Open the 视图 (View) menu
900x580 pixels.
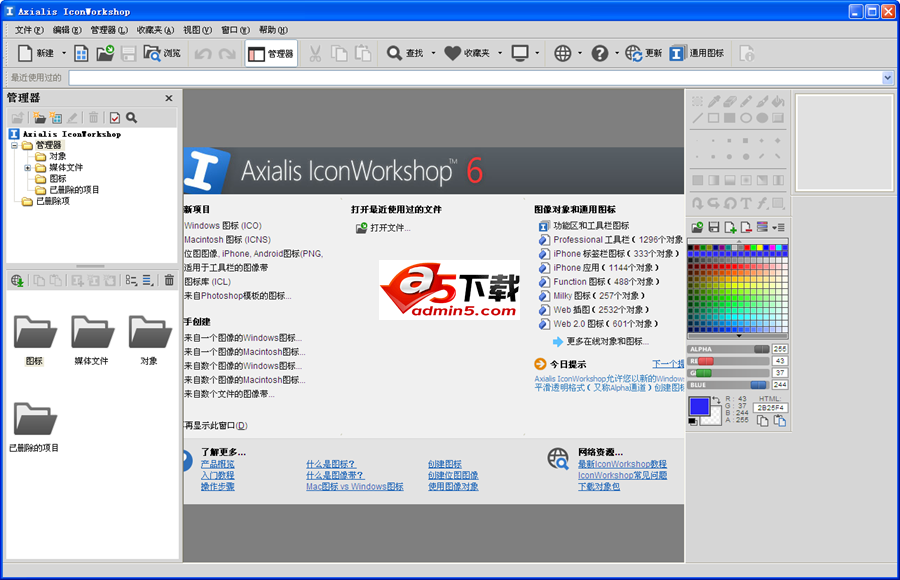(x=197, y=30)
